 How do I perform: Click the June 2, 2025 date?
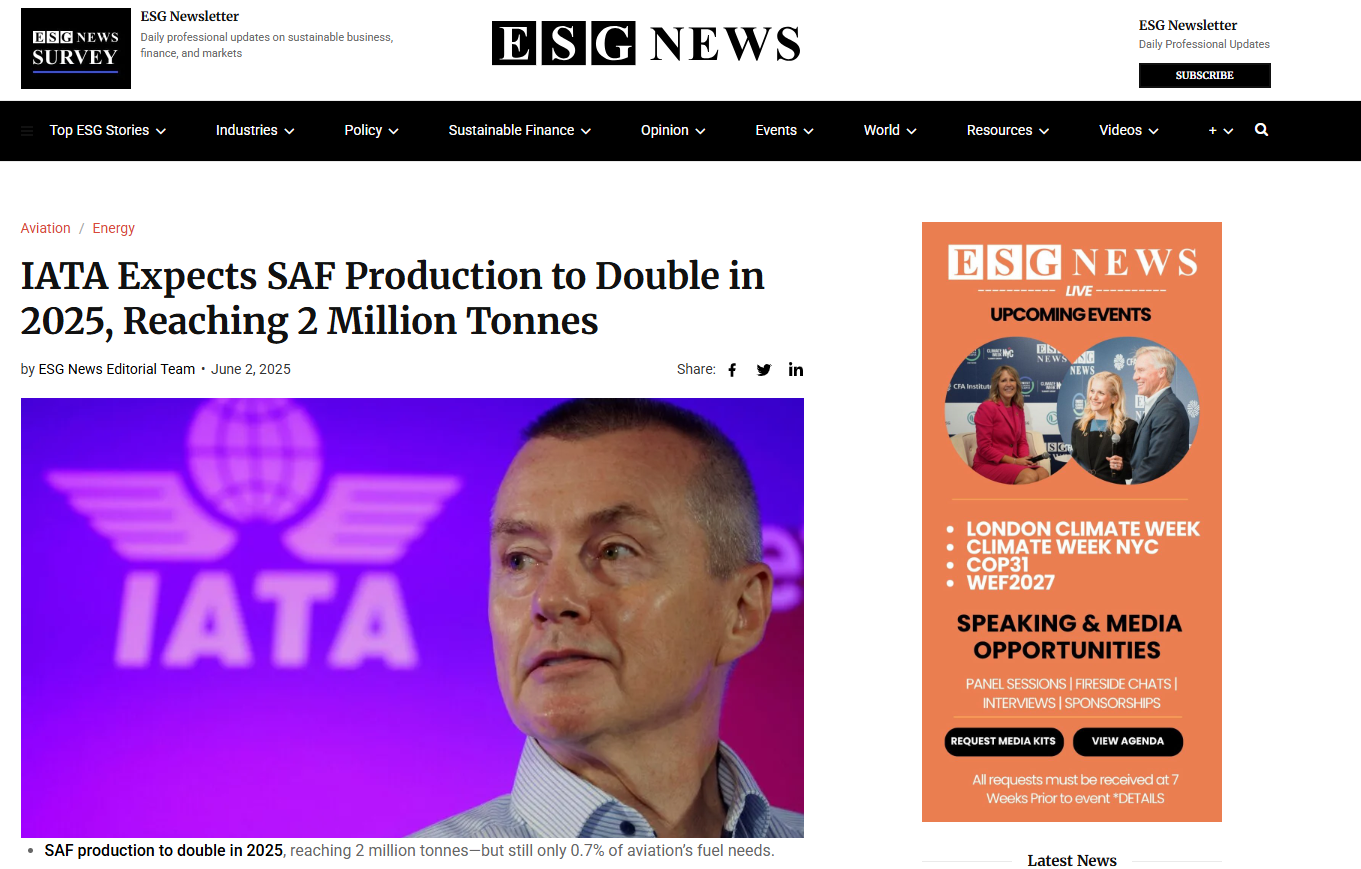point(251,369)
